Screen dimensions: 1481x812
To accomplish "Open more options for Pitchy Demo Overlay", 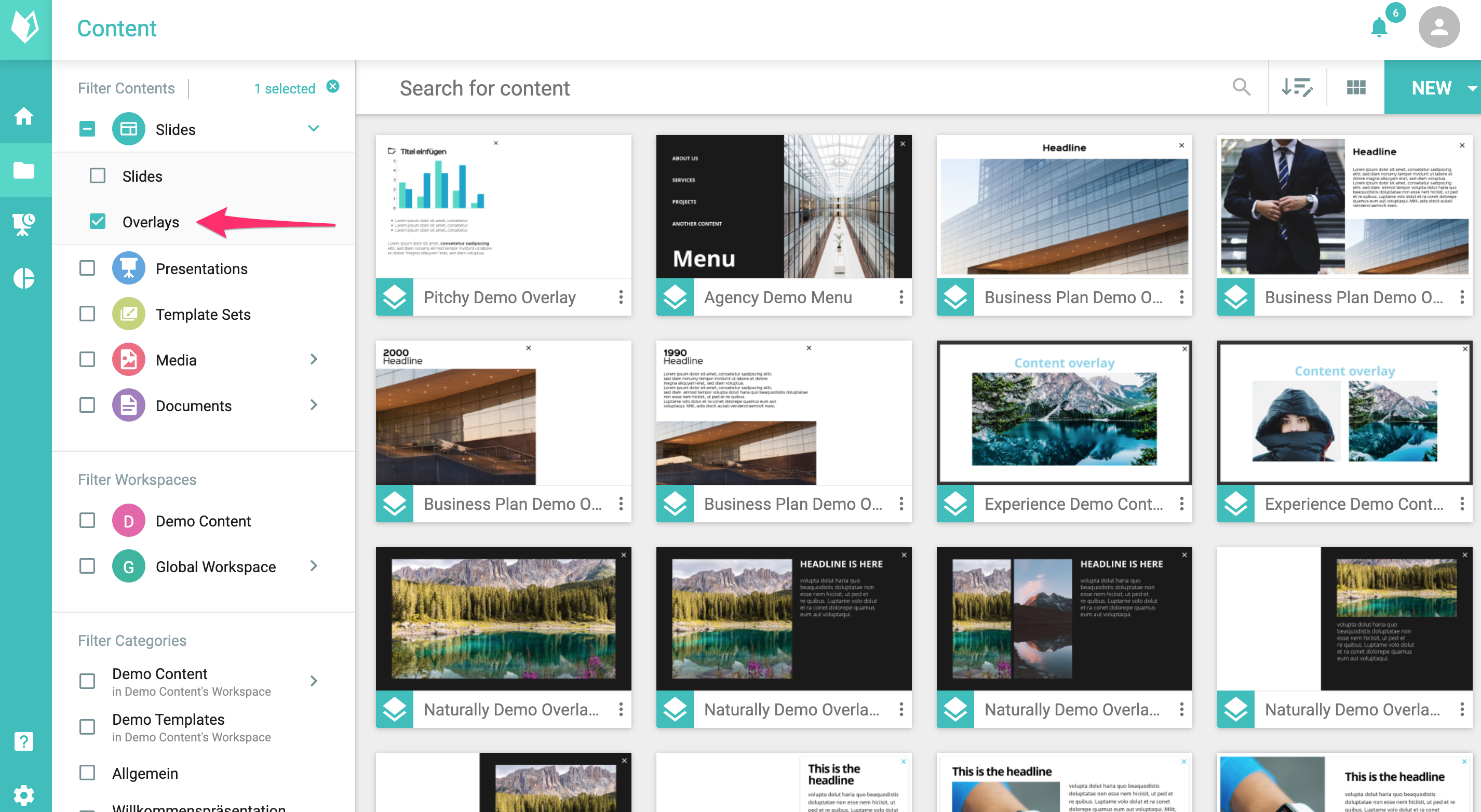I will [621, 297].
